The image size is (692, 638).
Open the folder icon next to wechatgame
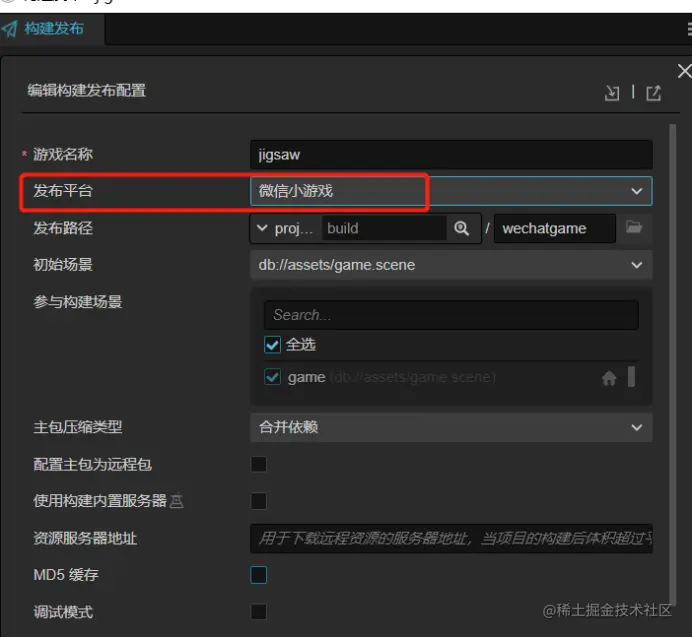634,228
